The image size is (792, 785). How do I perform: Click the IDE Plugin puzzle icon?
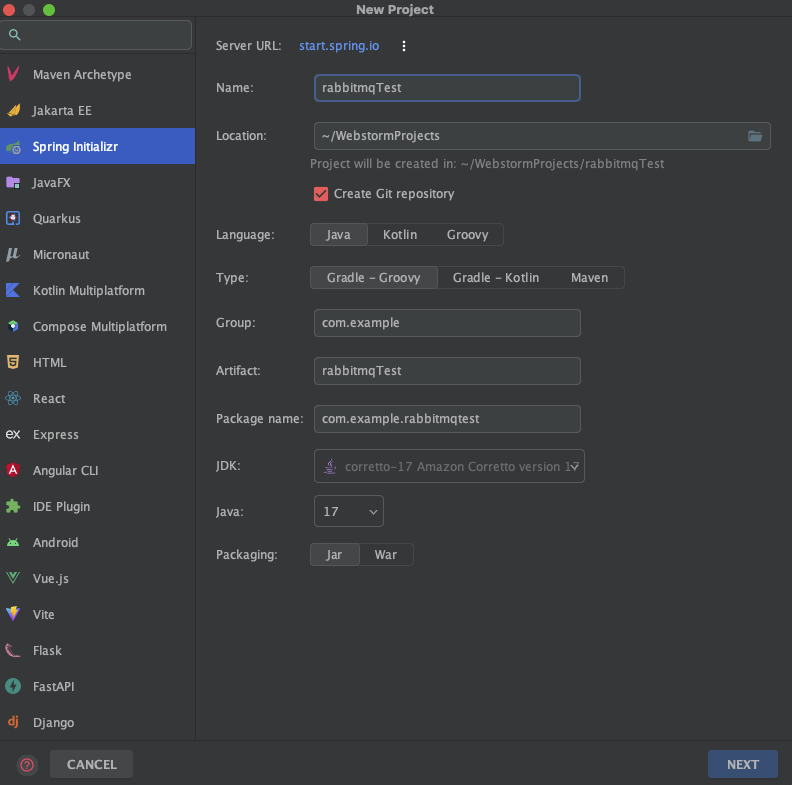[13, 506]
